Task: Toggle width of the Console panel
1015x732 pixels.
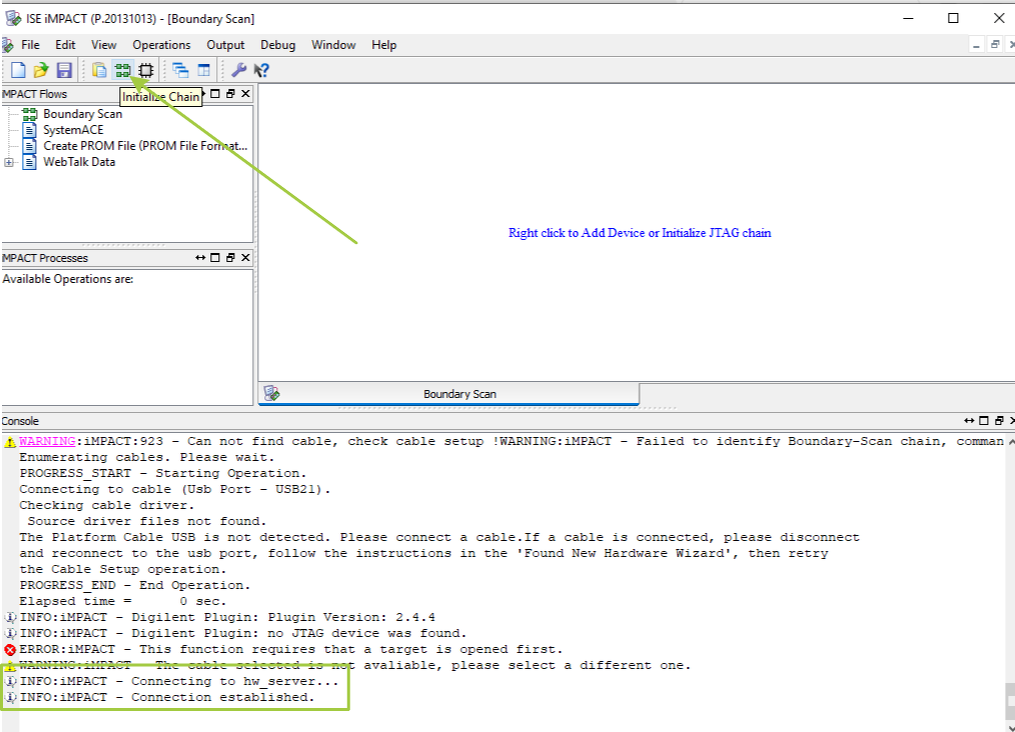Action: pyautogui.click(x=969, y=421)
